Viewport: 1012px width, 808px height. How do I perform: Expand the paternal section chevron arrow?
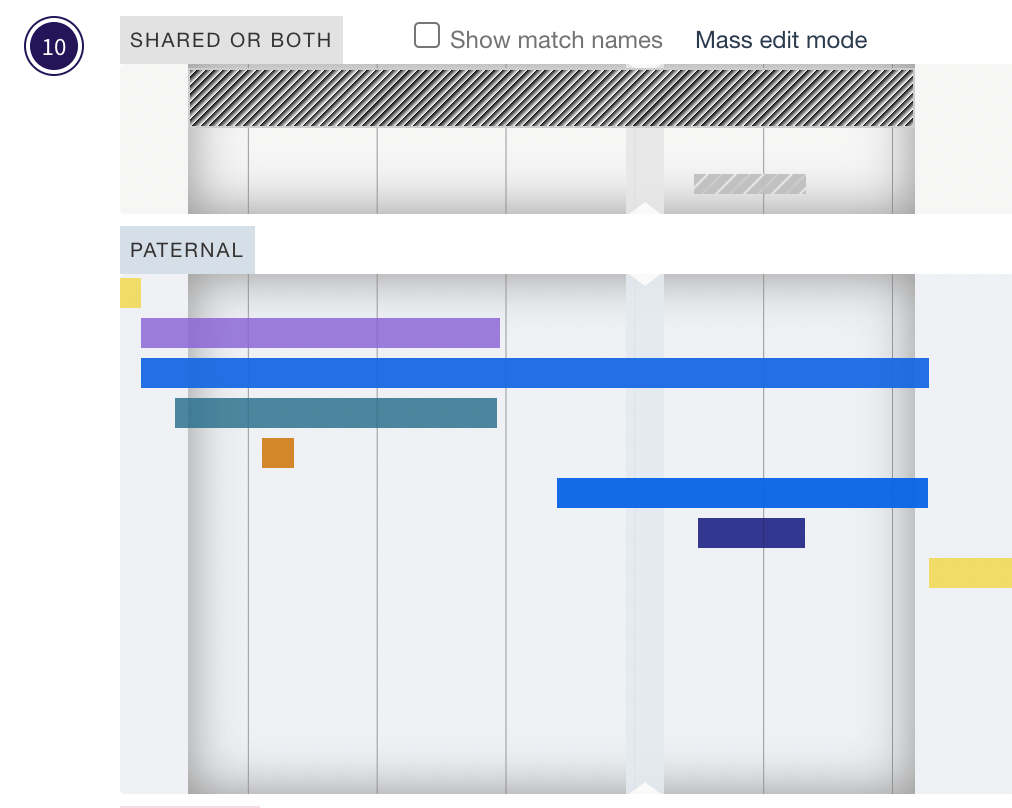[646, 277]
